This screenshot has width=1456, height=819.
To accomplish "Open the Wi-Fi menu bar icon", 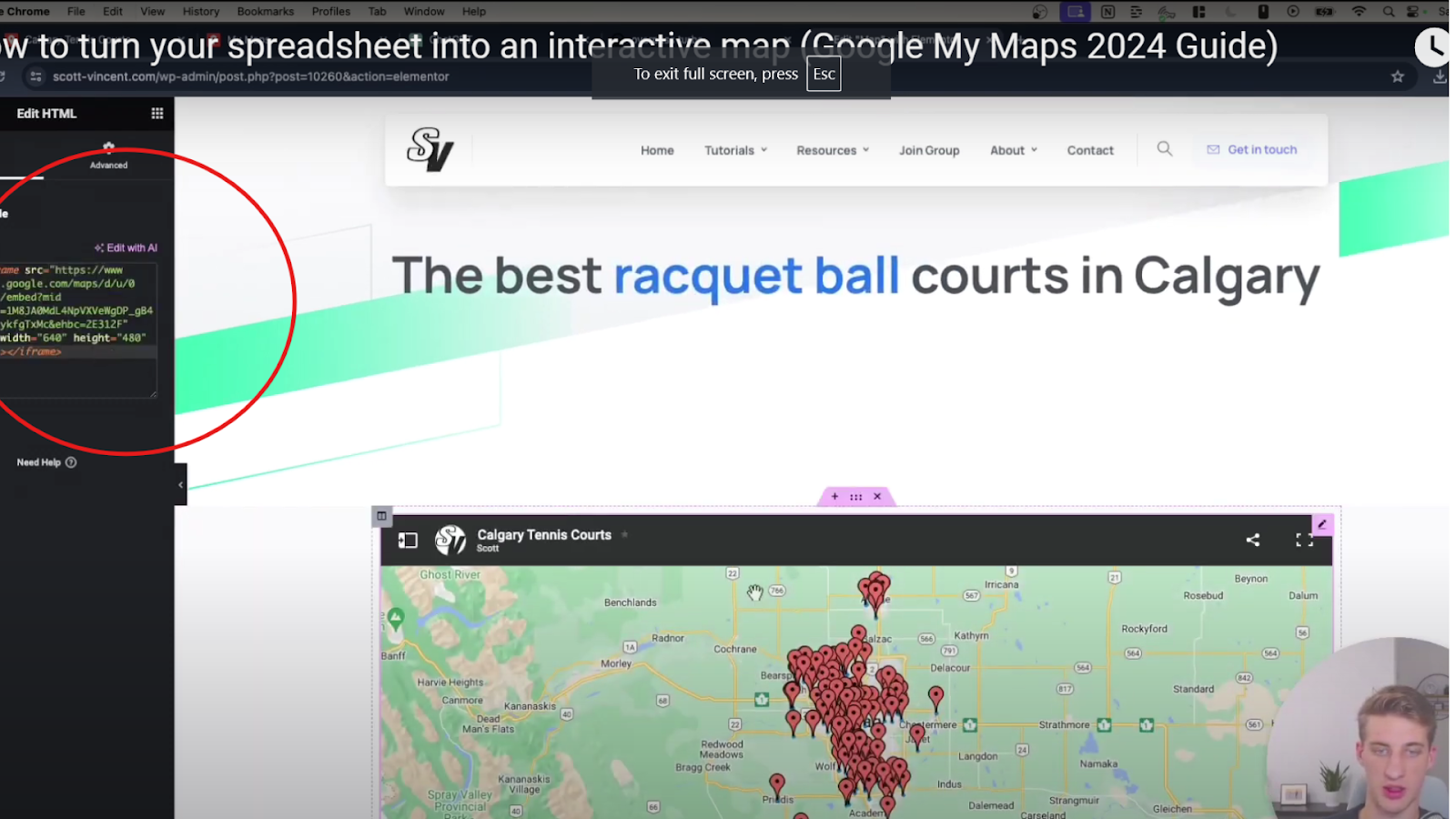I will click(1359, 11).
